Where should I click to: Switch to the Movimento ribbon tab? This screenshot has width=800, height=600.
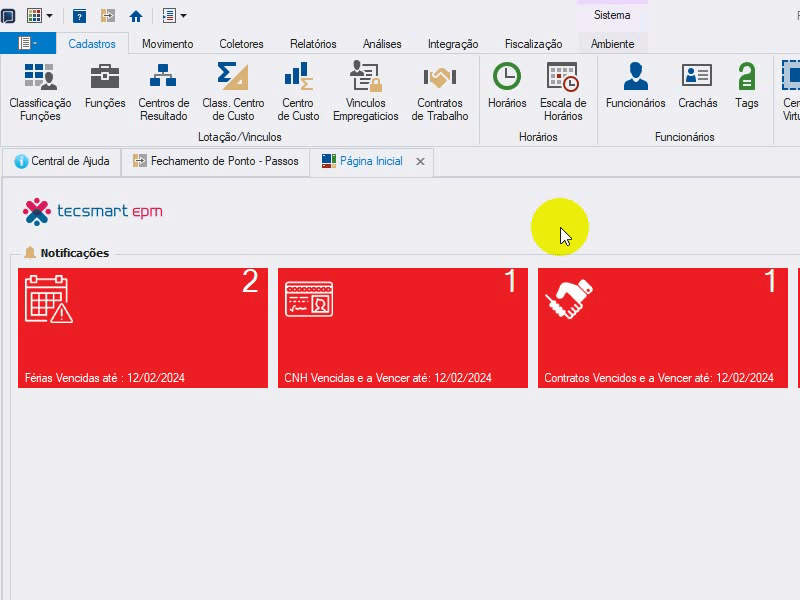pos(167,44)
